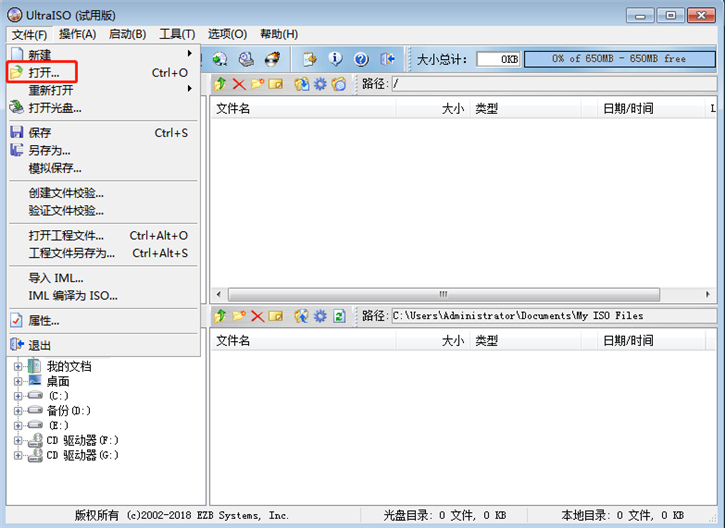Click the red X delete icon in image pane toolbar
This screenshot has height=528, width=725.
click(239, 84)
